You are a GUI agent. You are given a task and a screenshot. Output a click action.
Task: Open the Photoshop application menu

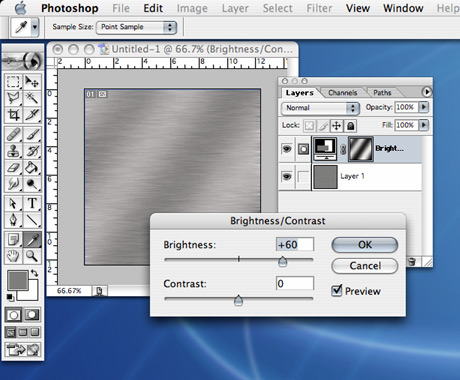[x=70, y=8]
